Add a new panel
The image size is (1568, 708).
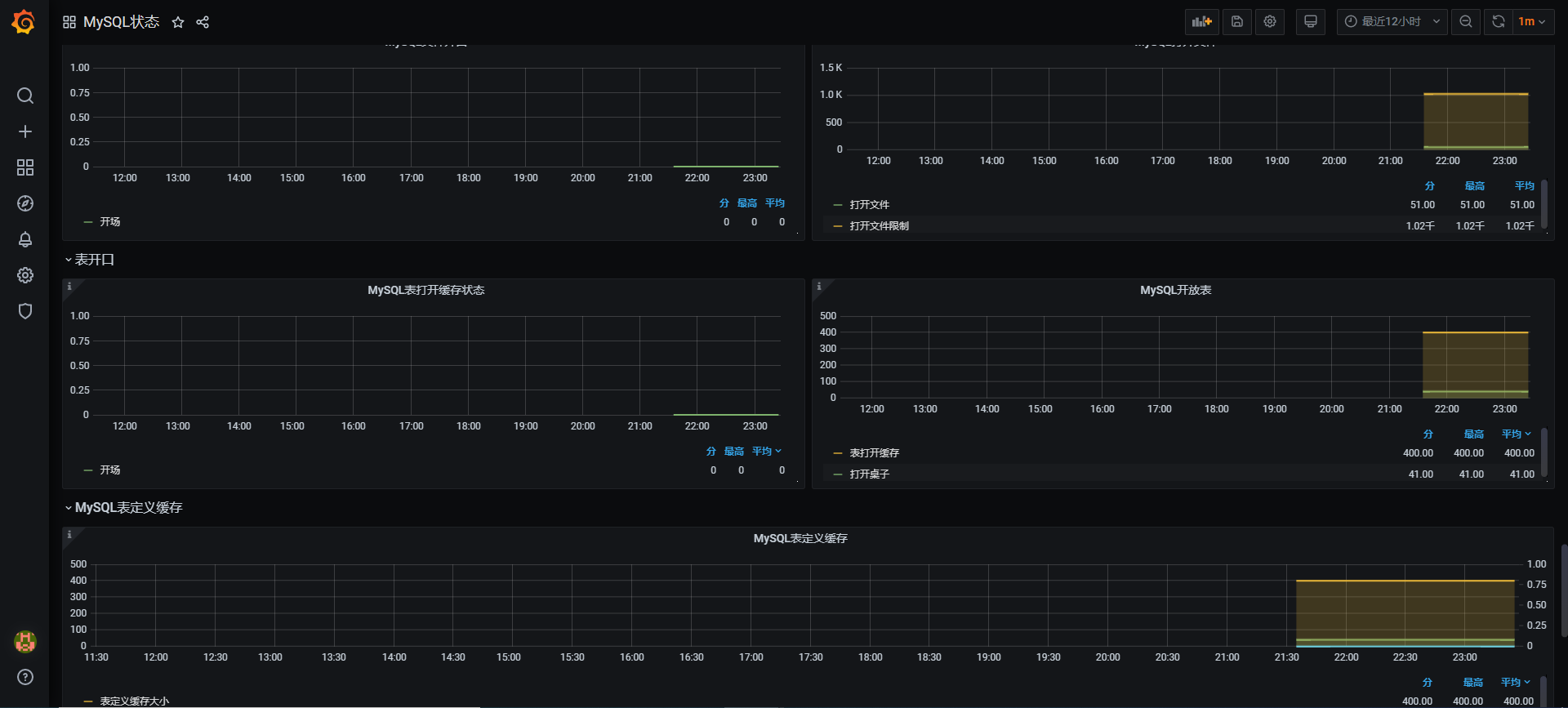pos(1201,21)
